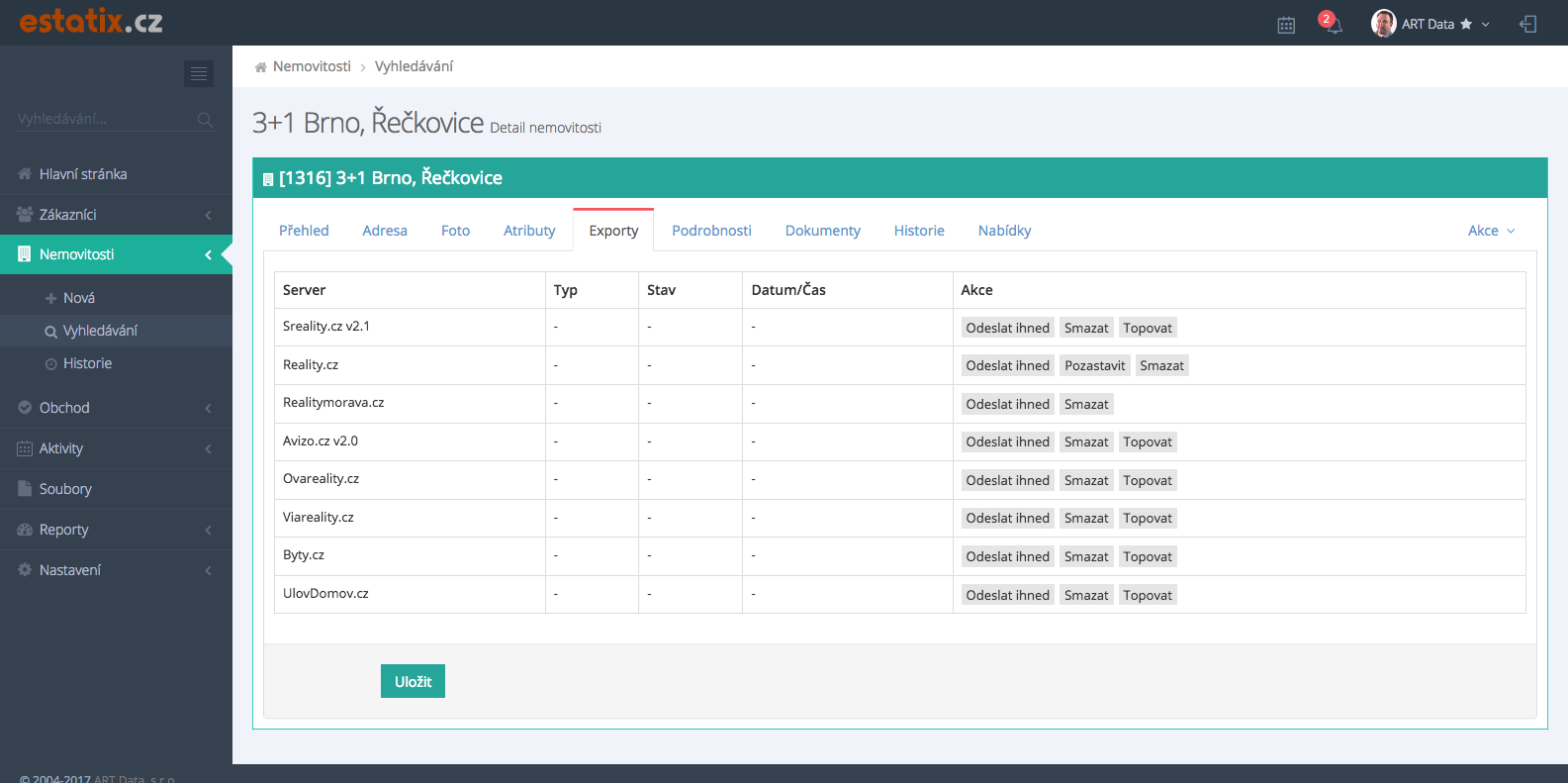The image size is (1568, 783).
Task: Select Vyhledávání in sidebar submenu
Action: pos(116,331)
